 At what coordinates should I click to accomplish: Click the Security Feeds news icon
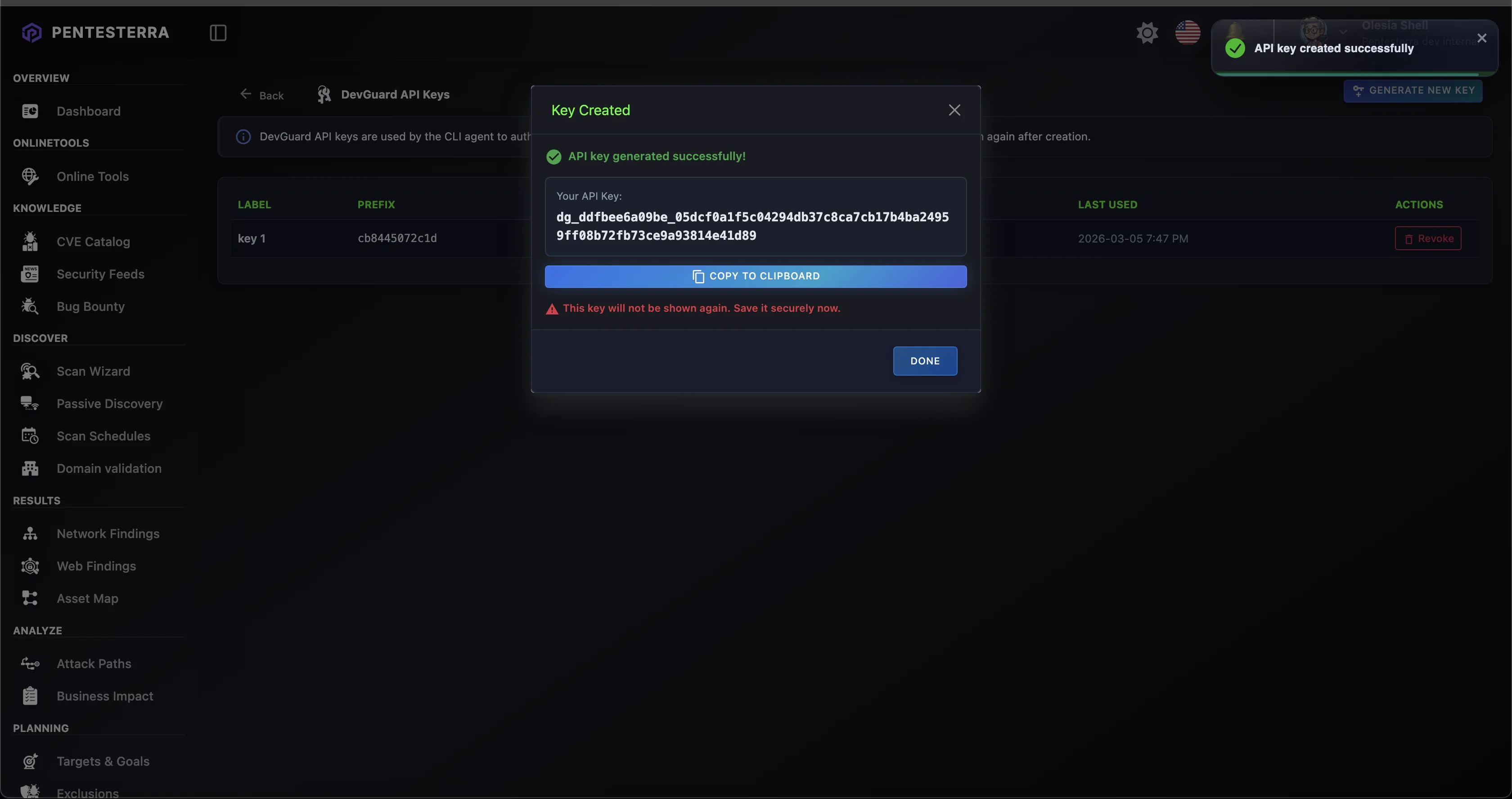click(x=30, y=274)
